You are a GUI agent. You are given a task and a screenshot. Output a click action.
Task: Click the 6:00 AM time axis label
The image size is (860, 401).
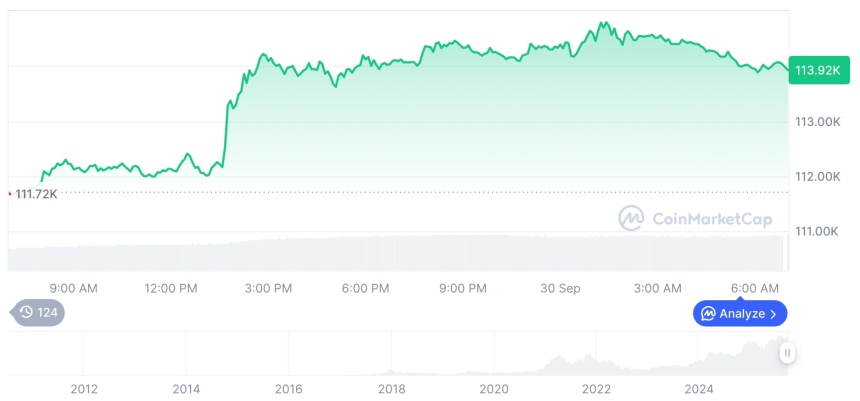tap(755, 289)
